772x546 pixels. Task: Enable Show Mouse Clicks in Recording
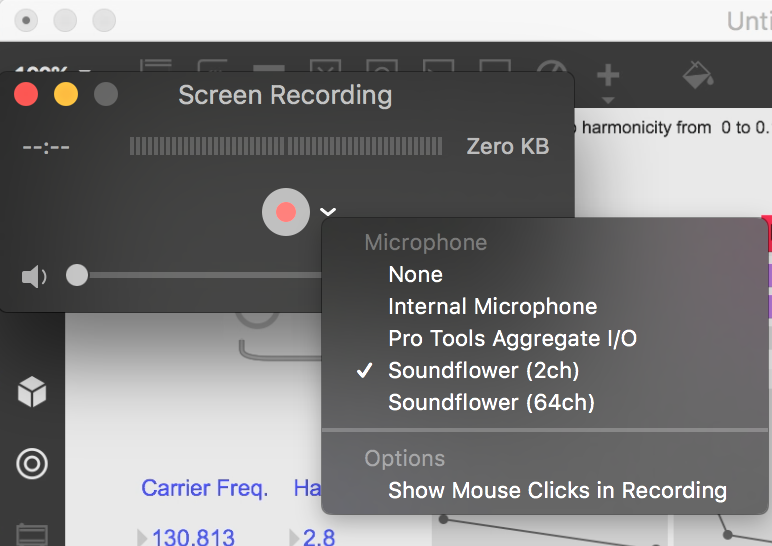coord(557,490)
